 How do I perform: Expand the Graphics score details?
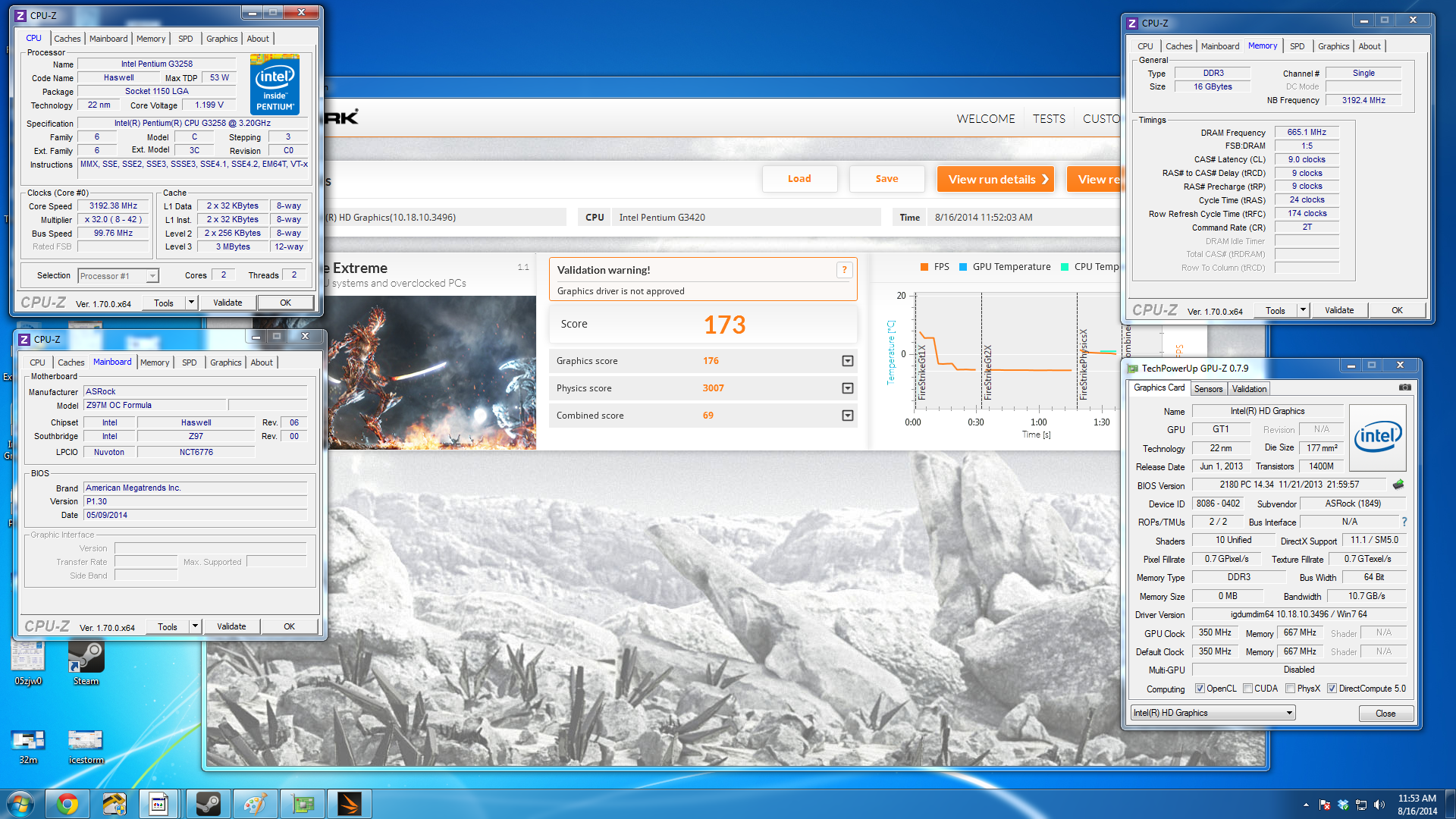pyautogui.click(x=848, y=361)
